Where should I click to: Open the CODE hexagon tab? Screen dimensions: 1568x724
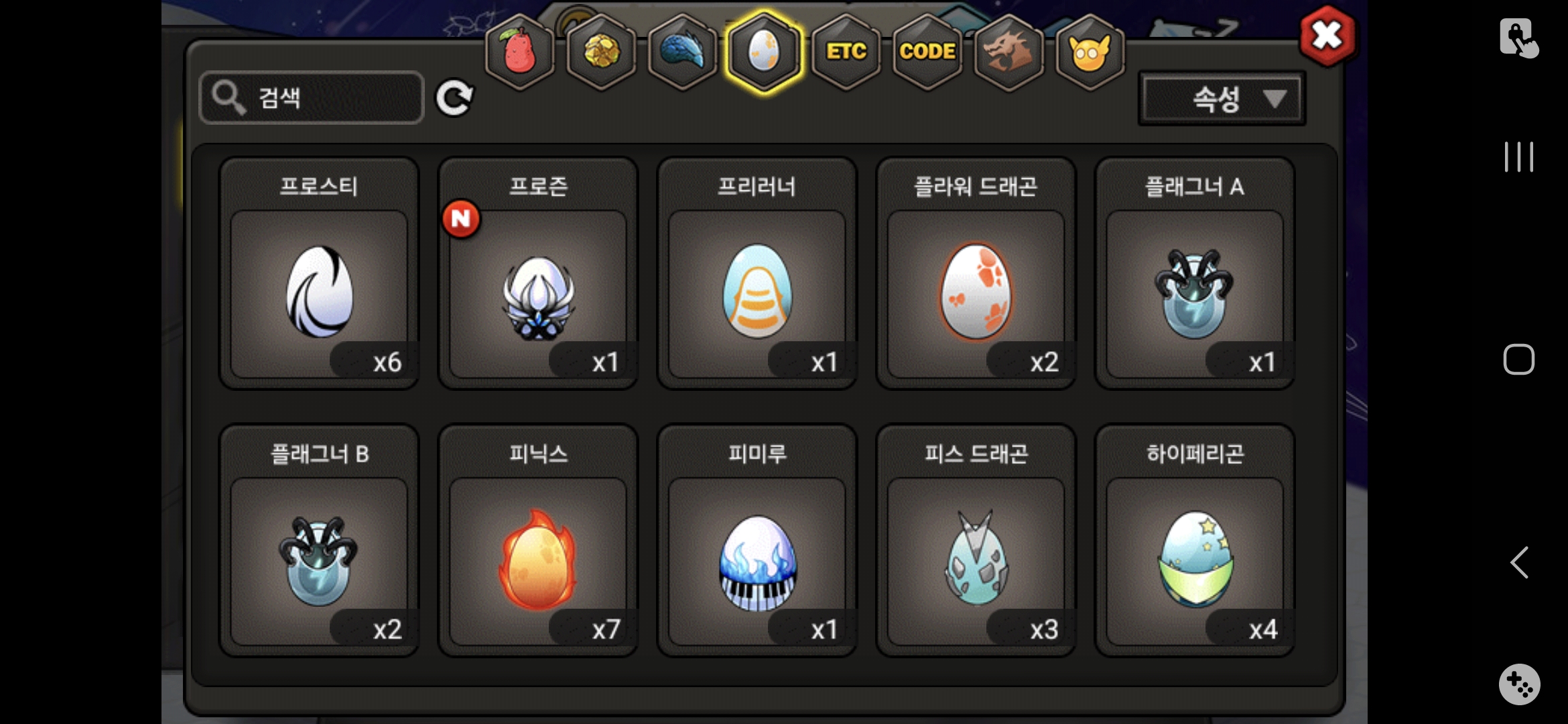click(927, 52)
